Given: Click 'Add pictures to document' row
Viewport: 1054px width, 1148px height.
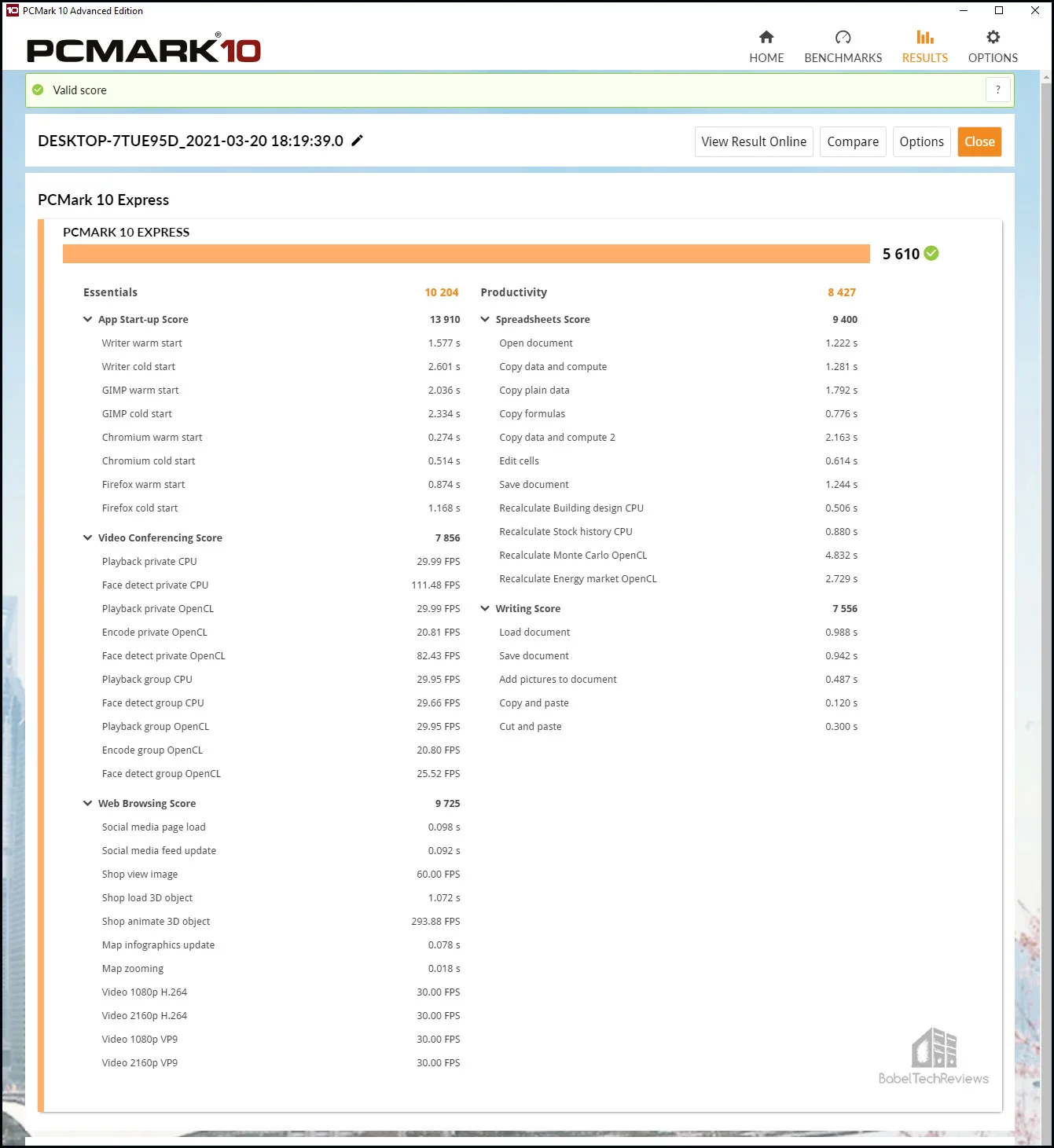Looking at the screenshot, I should [678, 680].
